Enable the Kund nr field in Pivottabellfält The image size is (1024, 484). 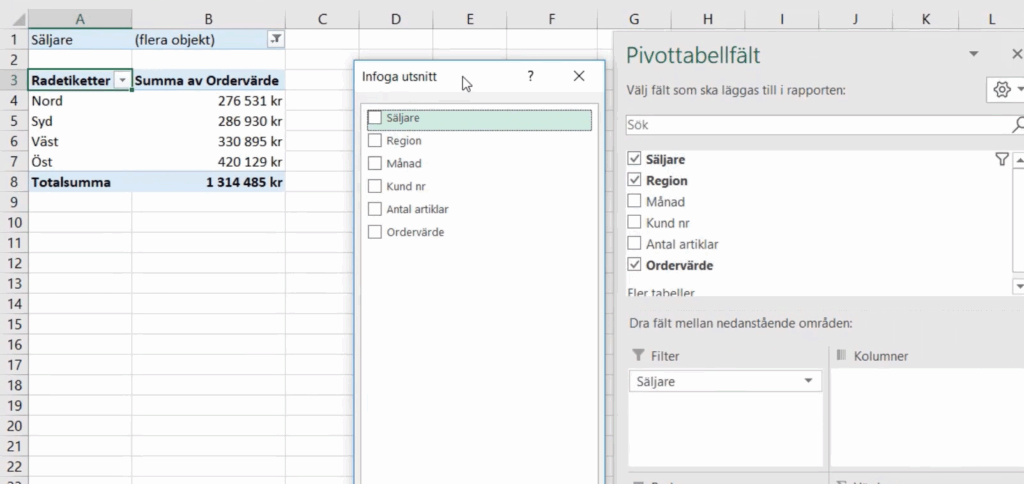click(x=634, y=223)
